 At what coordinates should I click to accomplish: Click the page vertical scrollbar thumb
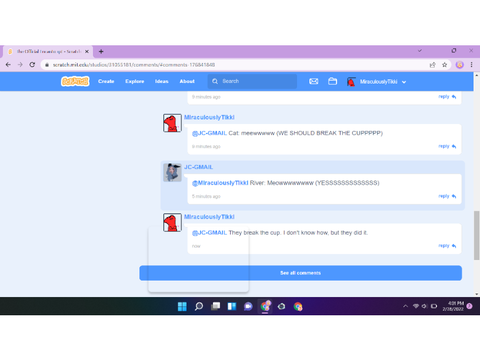tap(476, 235)
